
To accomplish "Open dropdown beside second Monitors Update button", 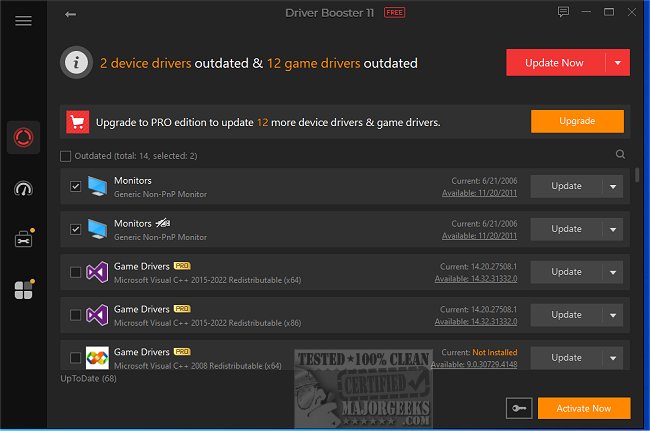I will 613,229.
